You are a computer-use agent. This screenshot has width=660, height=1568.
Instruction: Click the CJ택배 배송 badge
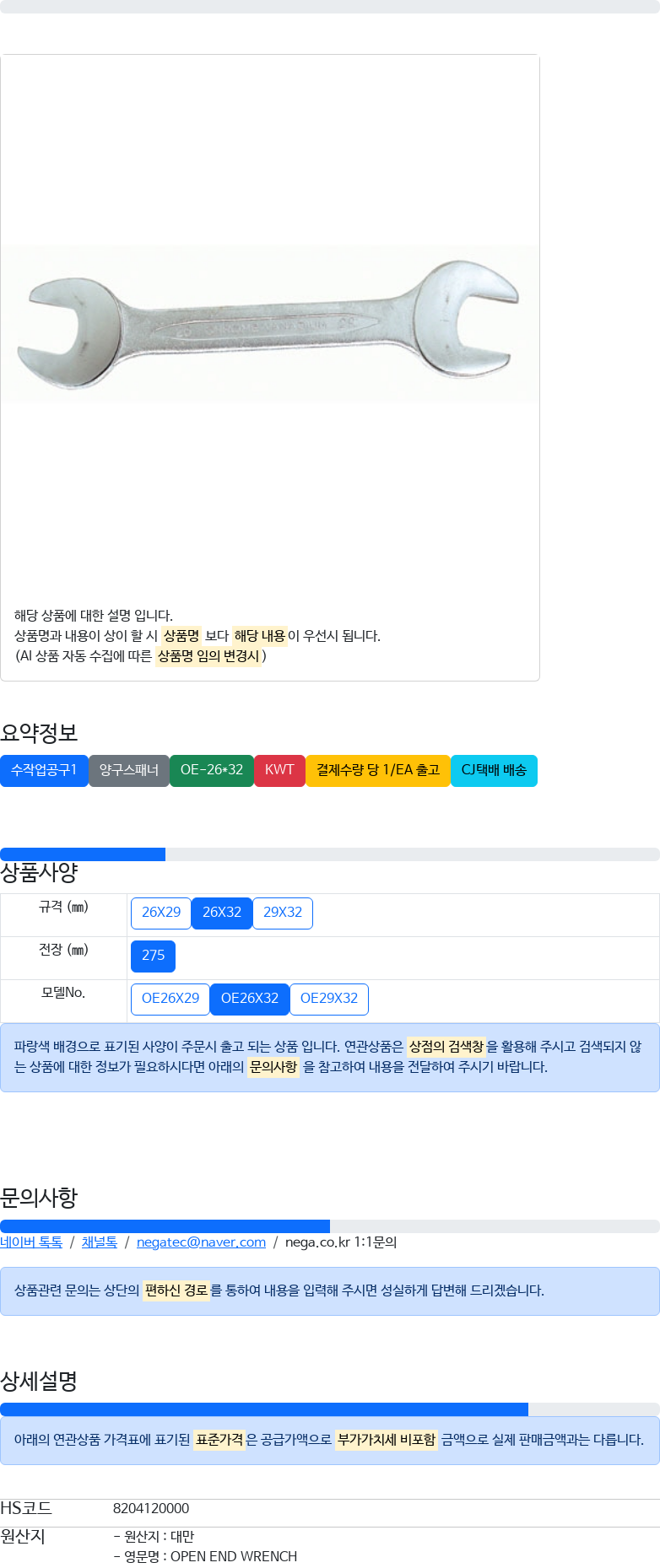click(x=494, y=770)
